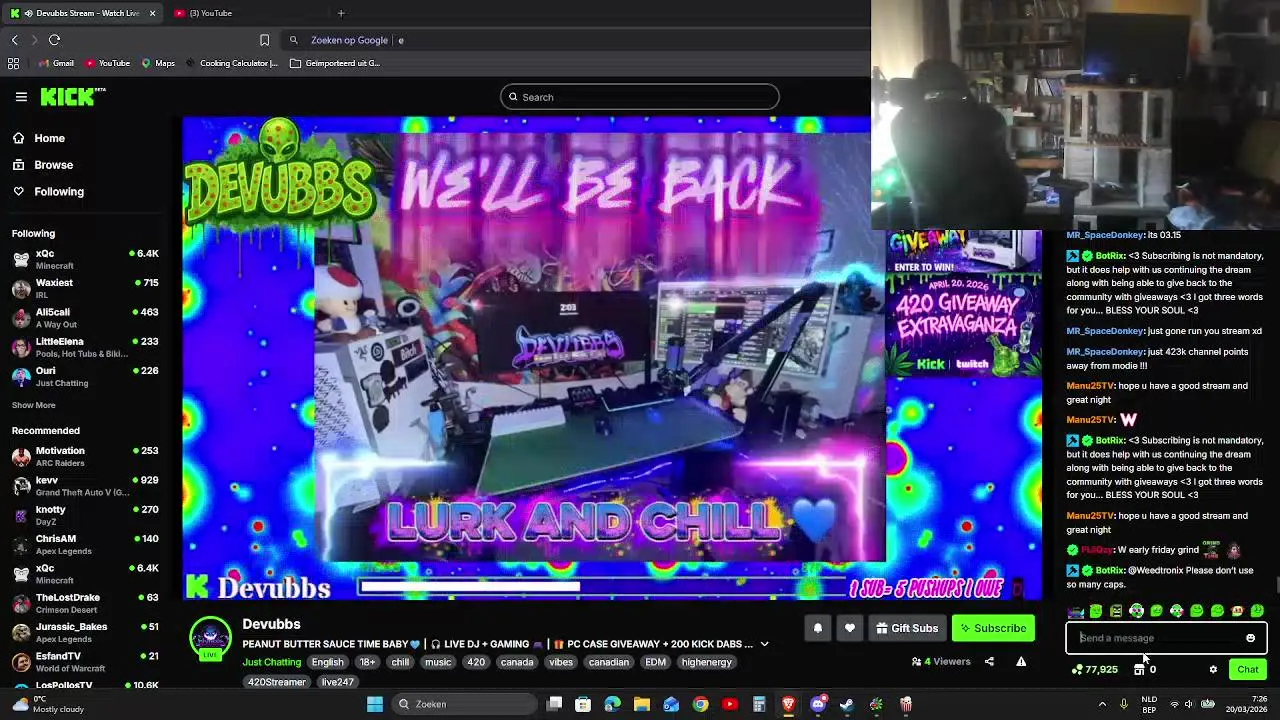Click the Gift Subs button
Screen dimensions: 1280x720
[x=906, y=628]
